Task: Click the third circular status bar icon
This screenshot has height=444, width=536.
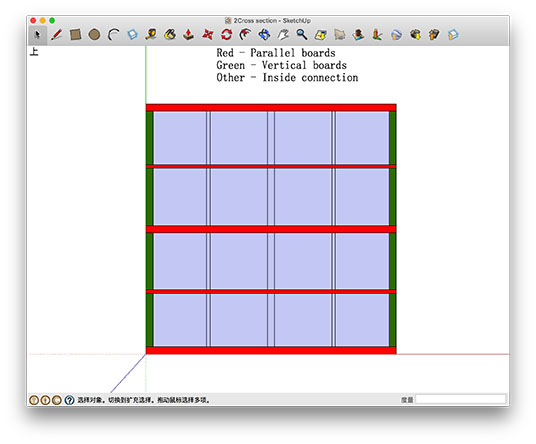Action: click(57, 400)
